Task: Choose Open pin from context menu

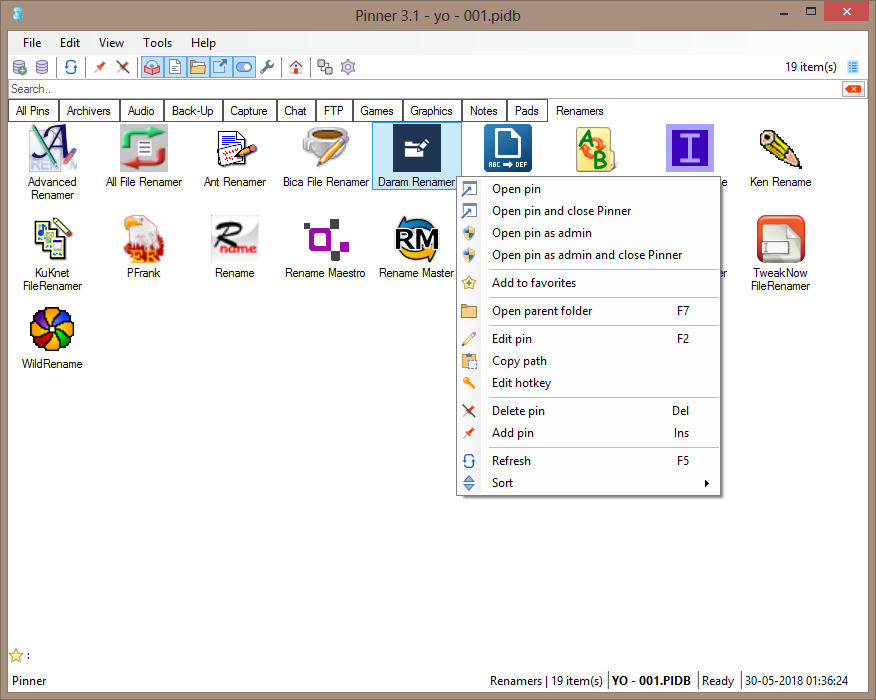Action: click(588, 189)
